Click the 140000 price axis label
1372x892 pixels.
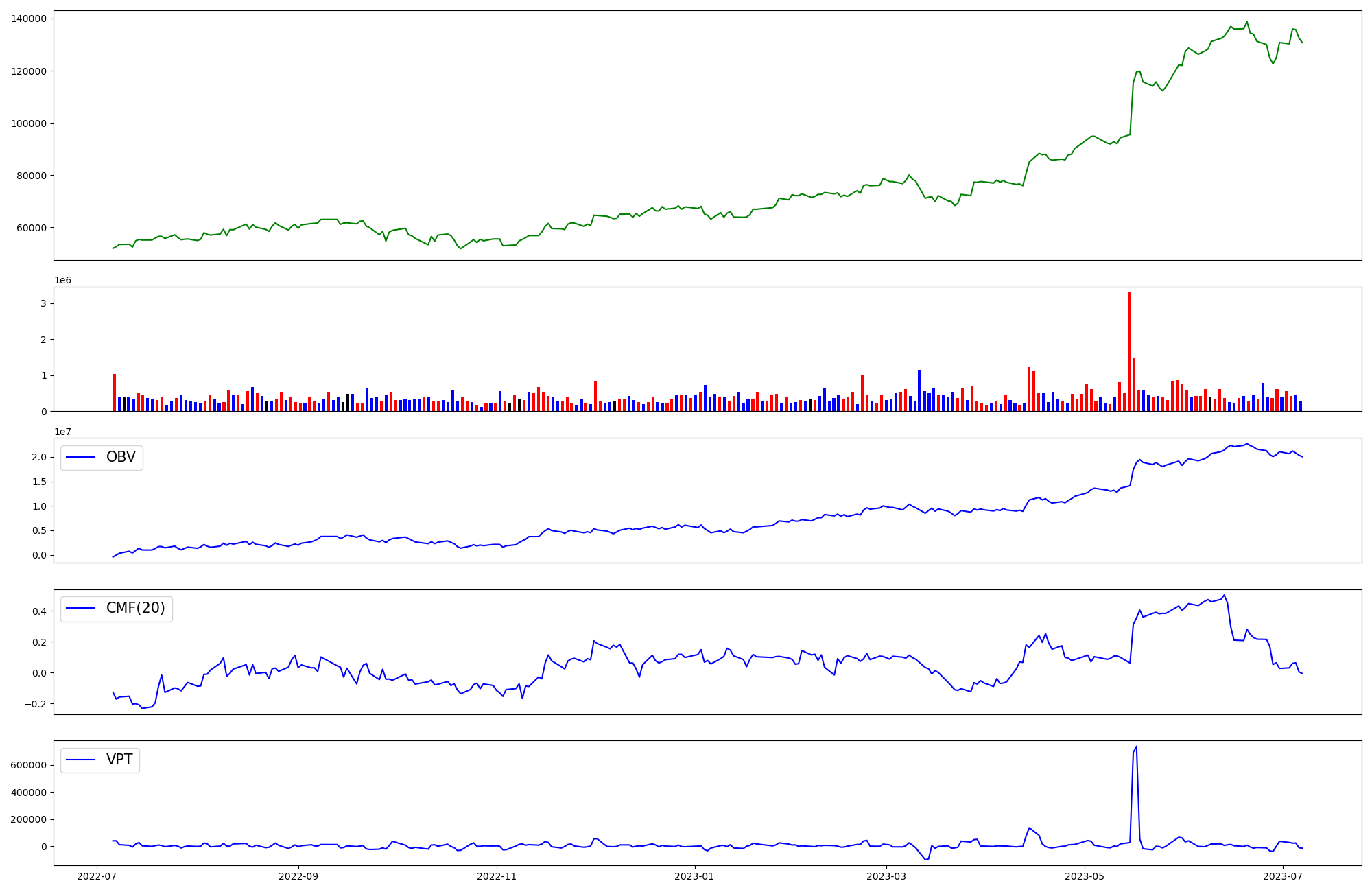[29, 19]
